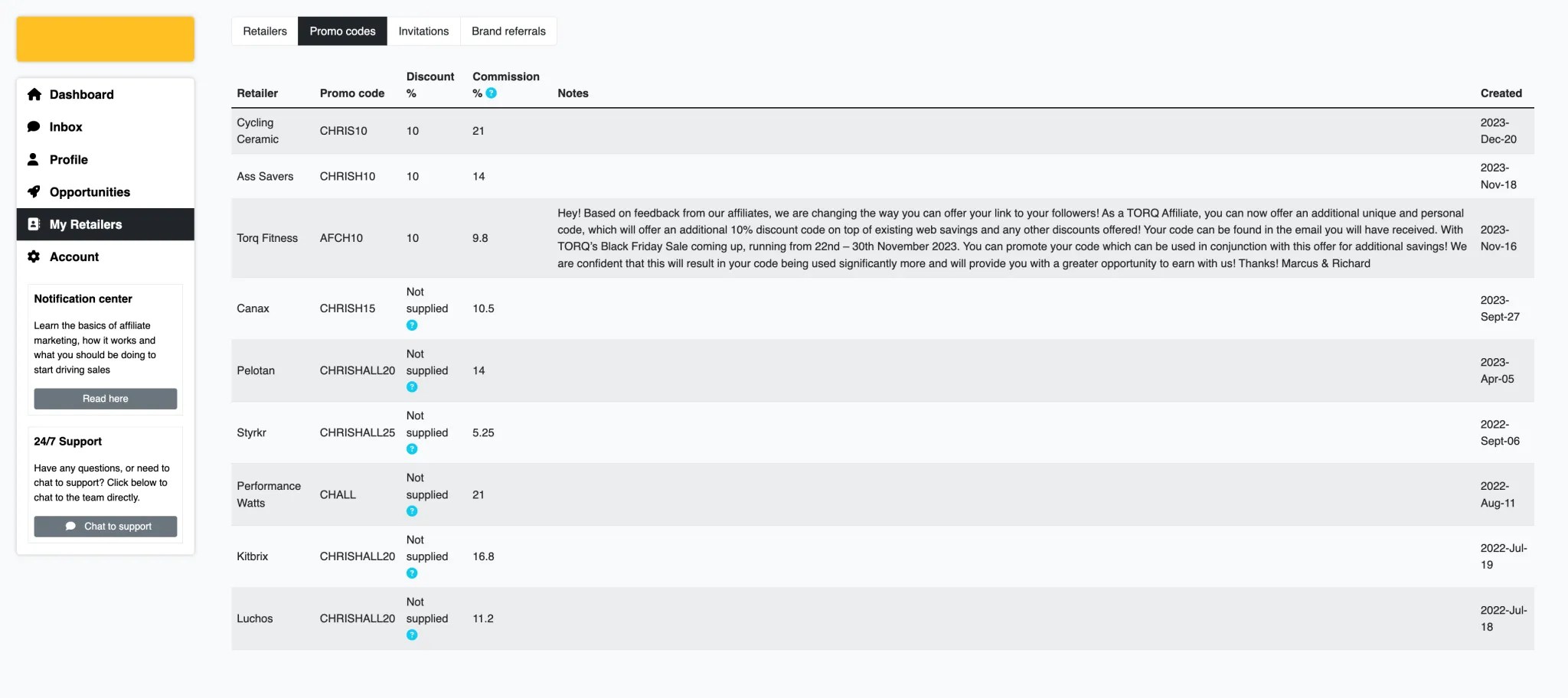Screen dimensions: 1568x698
Task: Click the help icon in Kitbrix row
Action: pos(412,573)
